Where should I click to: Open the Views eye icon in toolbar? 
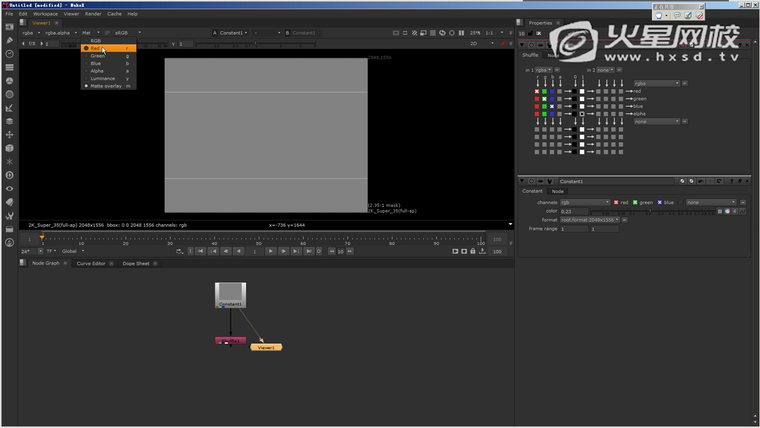click(9, 188)
